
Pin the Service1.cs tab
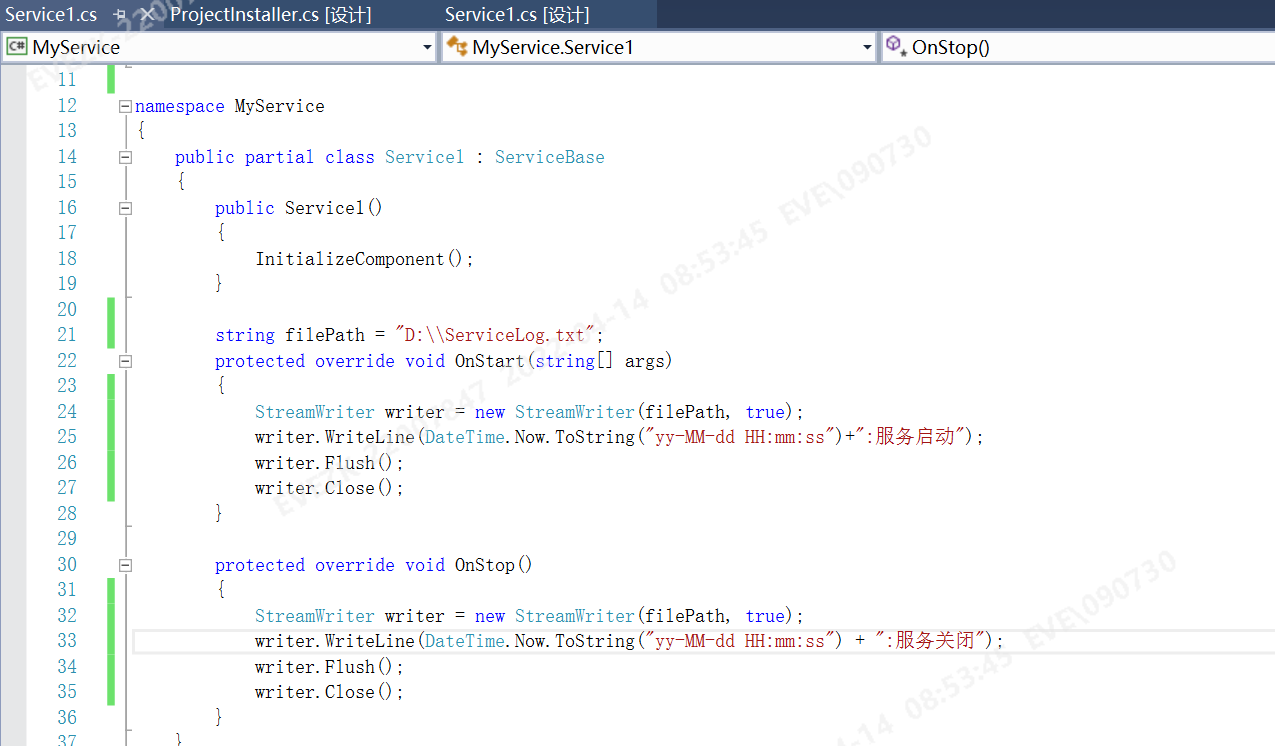[x=119, y=15]
